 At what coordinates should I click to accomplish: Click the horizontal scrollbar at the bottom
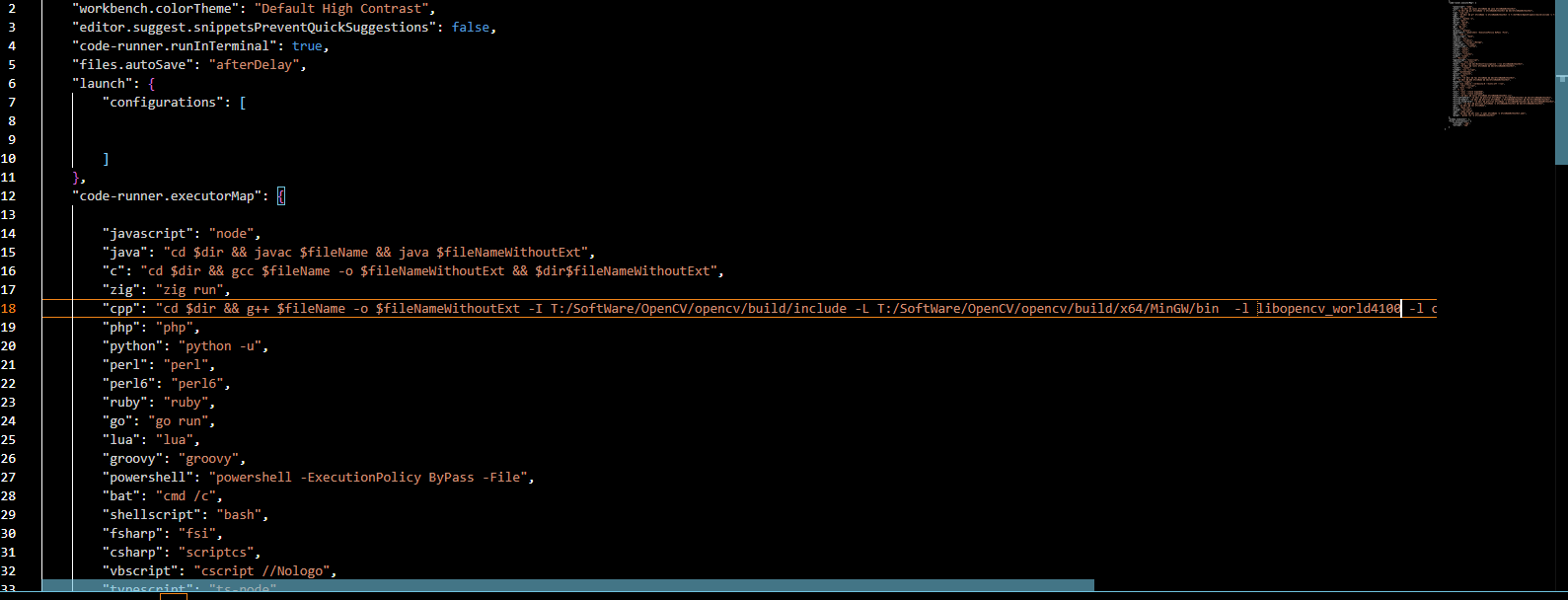pyautogui.click(x=567, y=585)
